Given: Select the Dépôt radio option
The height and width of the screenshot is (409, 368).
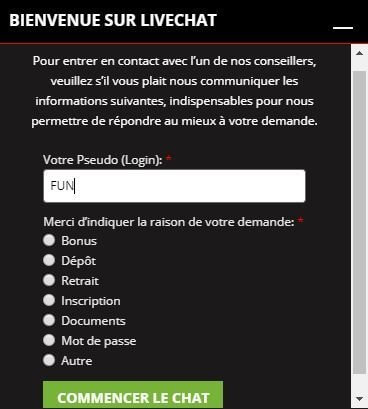Looking at the screenshot, I should (x=49, y=260).
